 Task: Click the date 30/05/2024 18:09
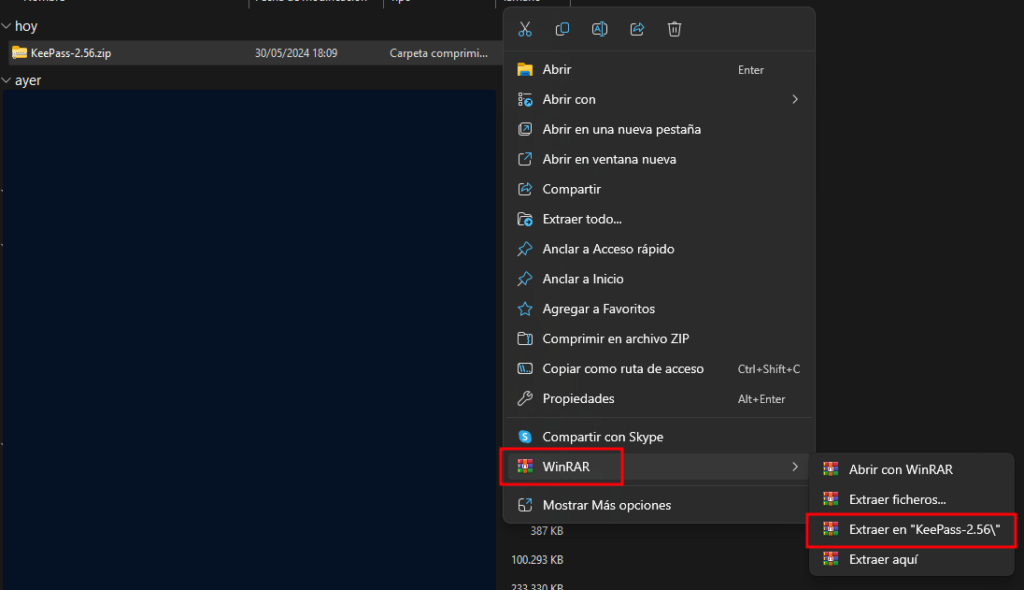click(296, 54)
